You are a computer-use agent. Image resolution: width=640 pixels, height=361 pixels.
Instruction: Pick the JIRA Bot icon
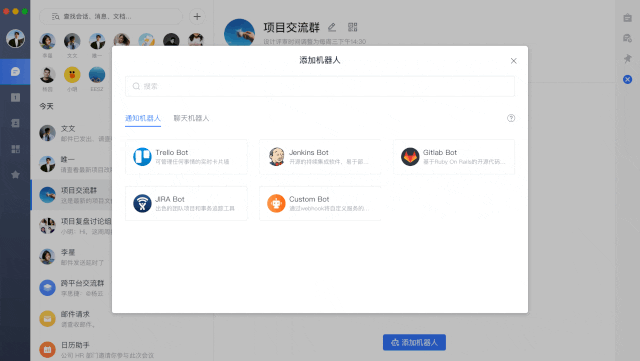[142, 203]
